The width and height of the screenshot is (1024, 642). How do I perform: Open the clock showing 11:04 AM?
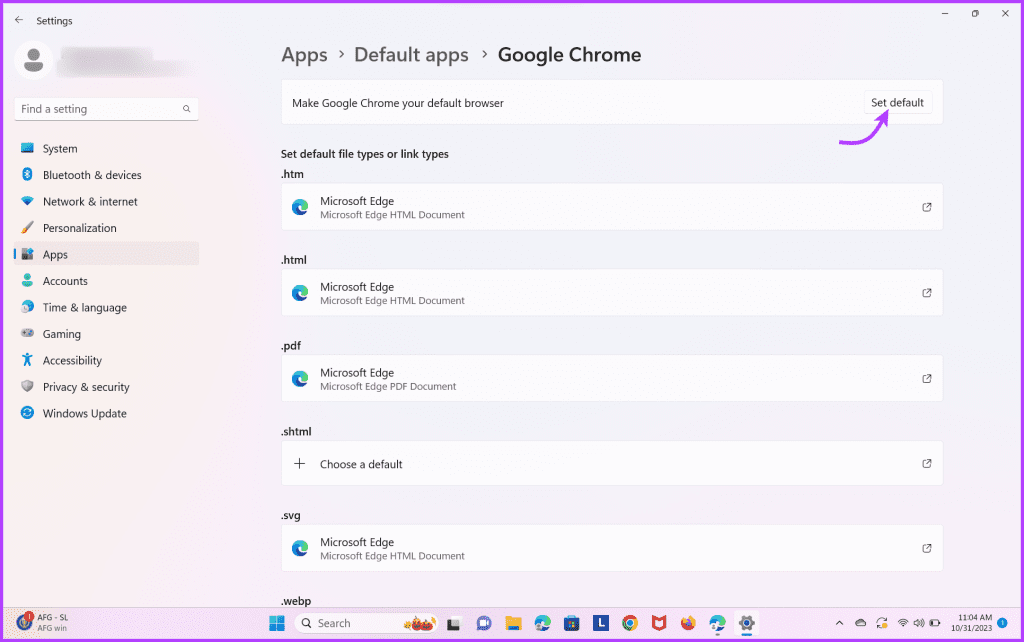pos(971,622)
